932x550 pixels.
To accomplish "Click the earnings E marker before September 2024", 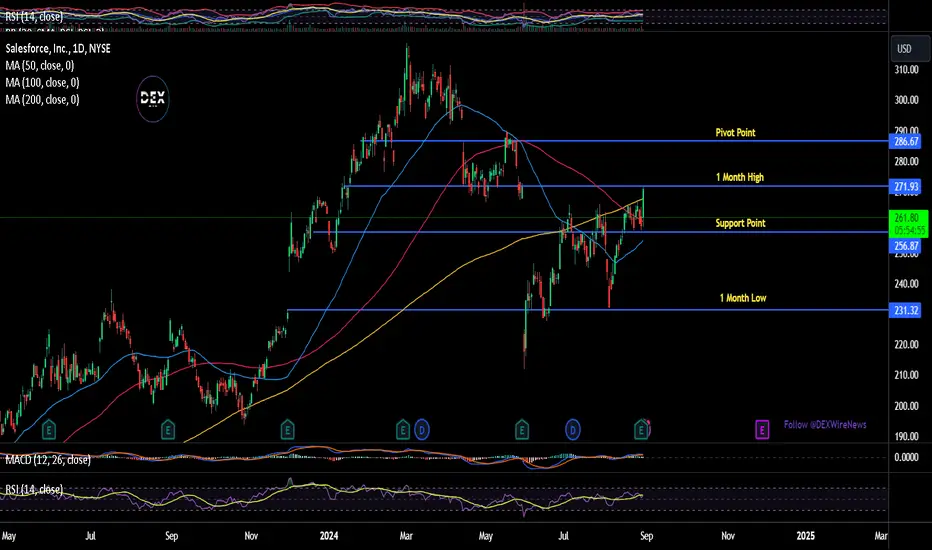I will pos(641,429).
